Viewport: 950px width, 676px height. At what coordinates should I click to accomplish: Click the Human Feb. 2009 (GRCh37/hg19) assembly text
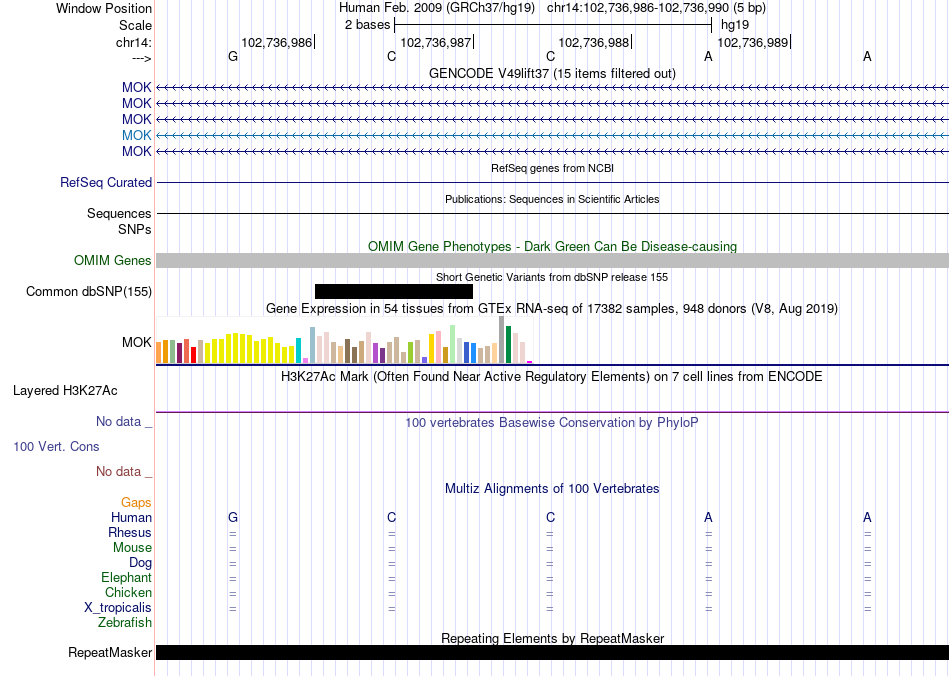coord(437,8)
